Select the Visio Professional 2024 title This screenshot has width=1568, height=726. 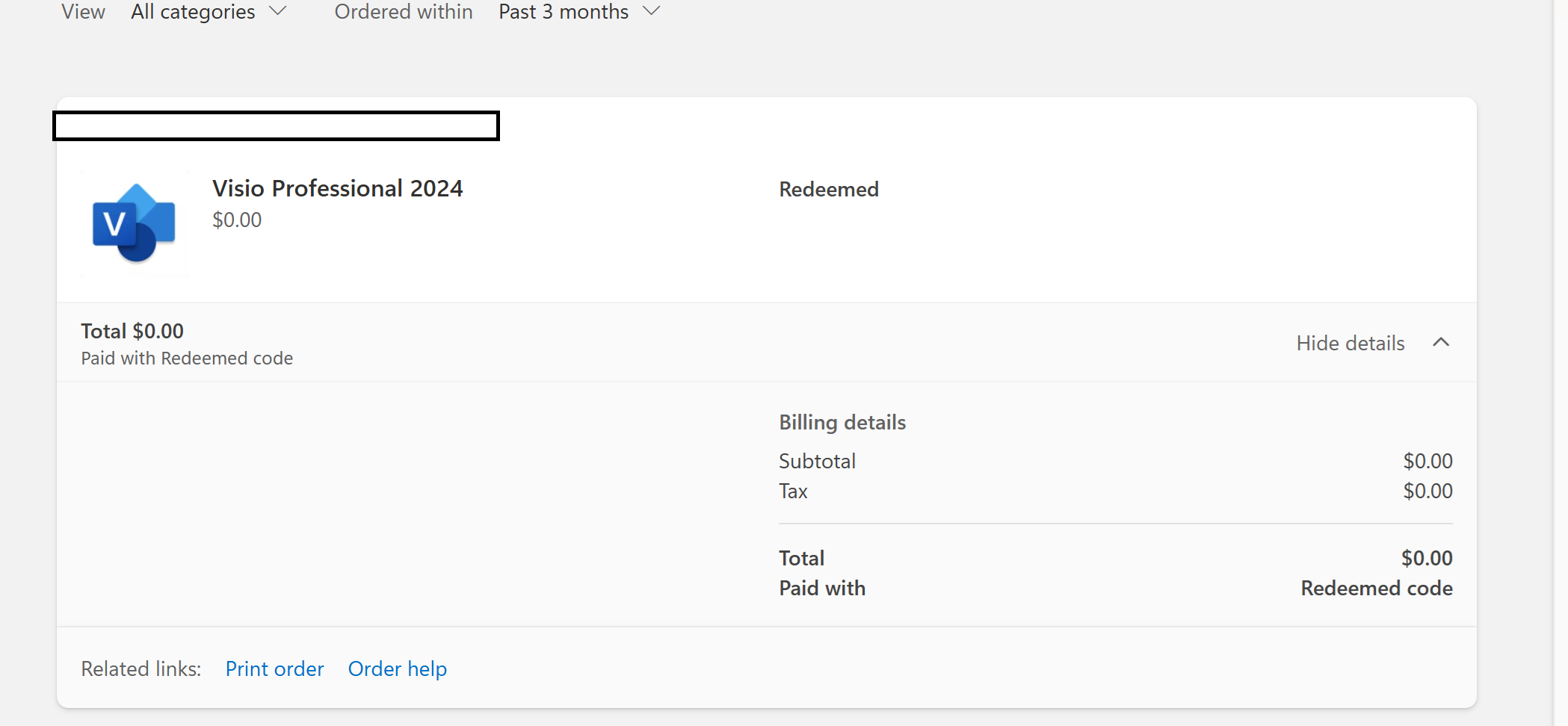point(337,188)
